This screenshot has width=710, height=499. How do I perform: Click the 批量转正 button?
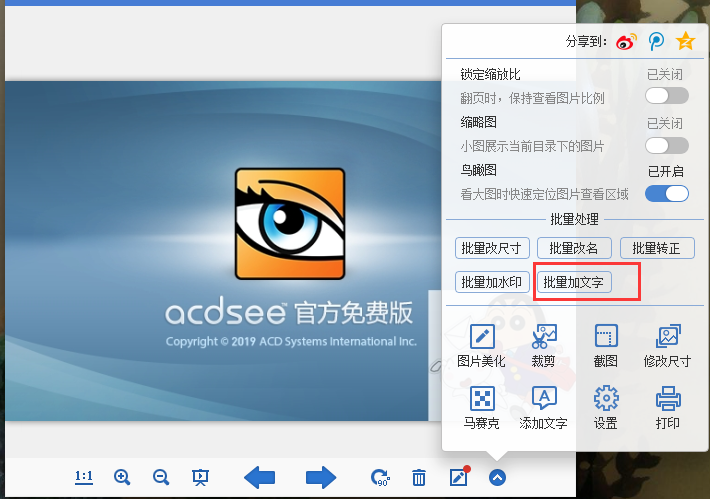coord(657,248)
